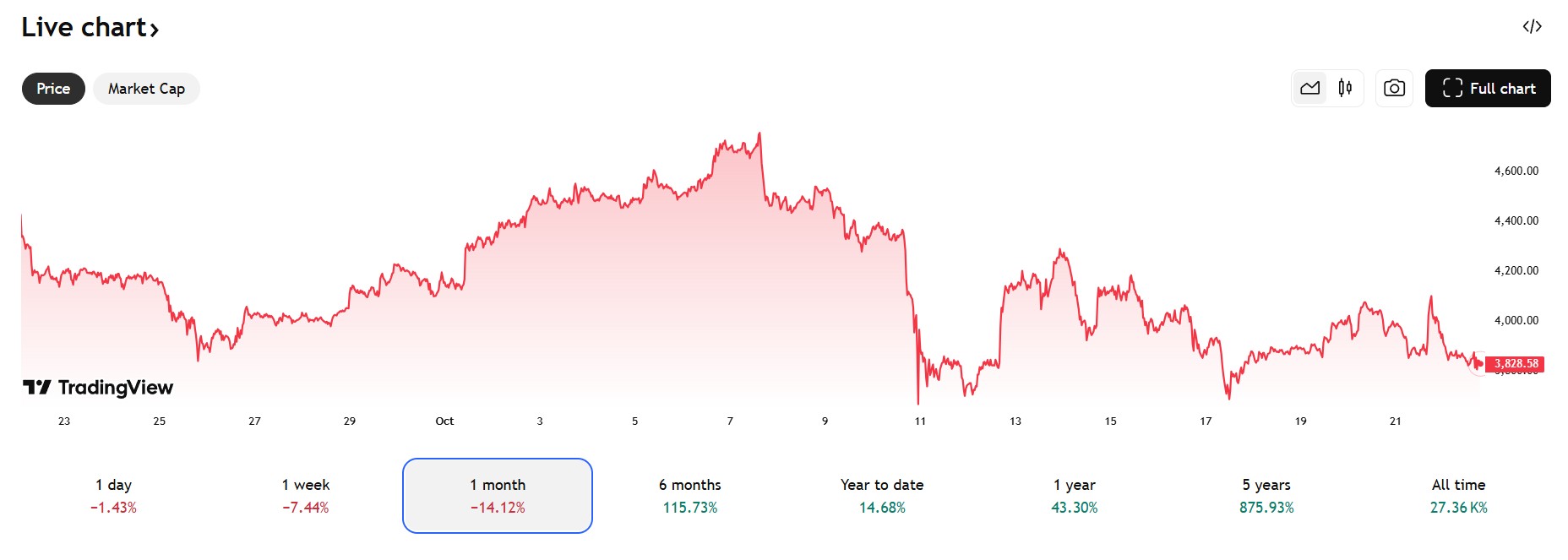Open the embed code icon

[1532, 27]
